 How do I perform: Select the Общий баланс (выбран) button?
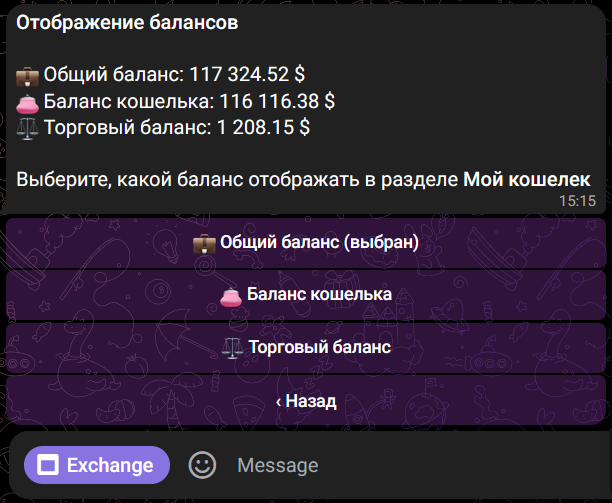(305, 242)
